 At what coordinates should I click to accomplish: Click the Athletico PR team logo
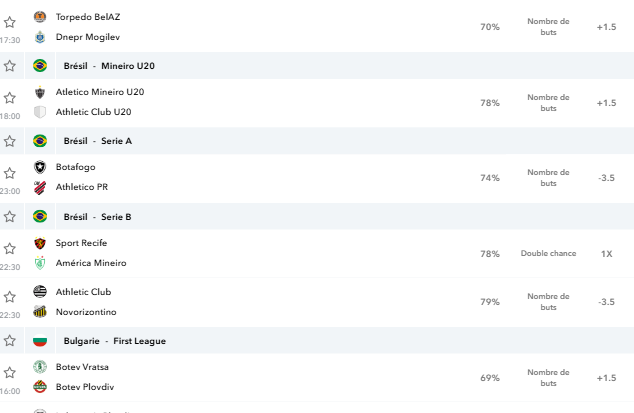40,187
